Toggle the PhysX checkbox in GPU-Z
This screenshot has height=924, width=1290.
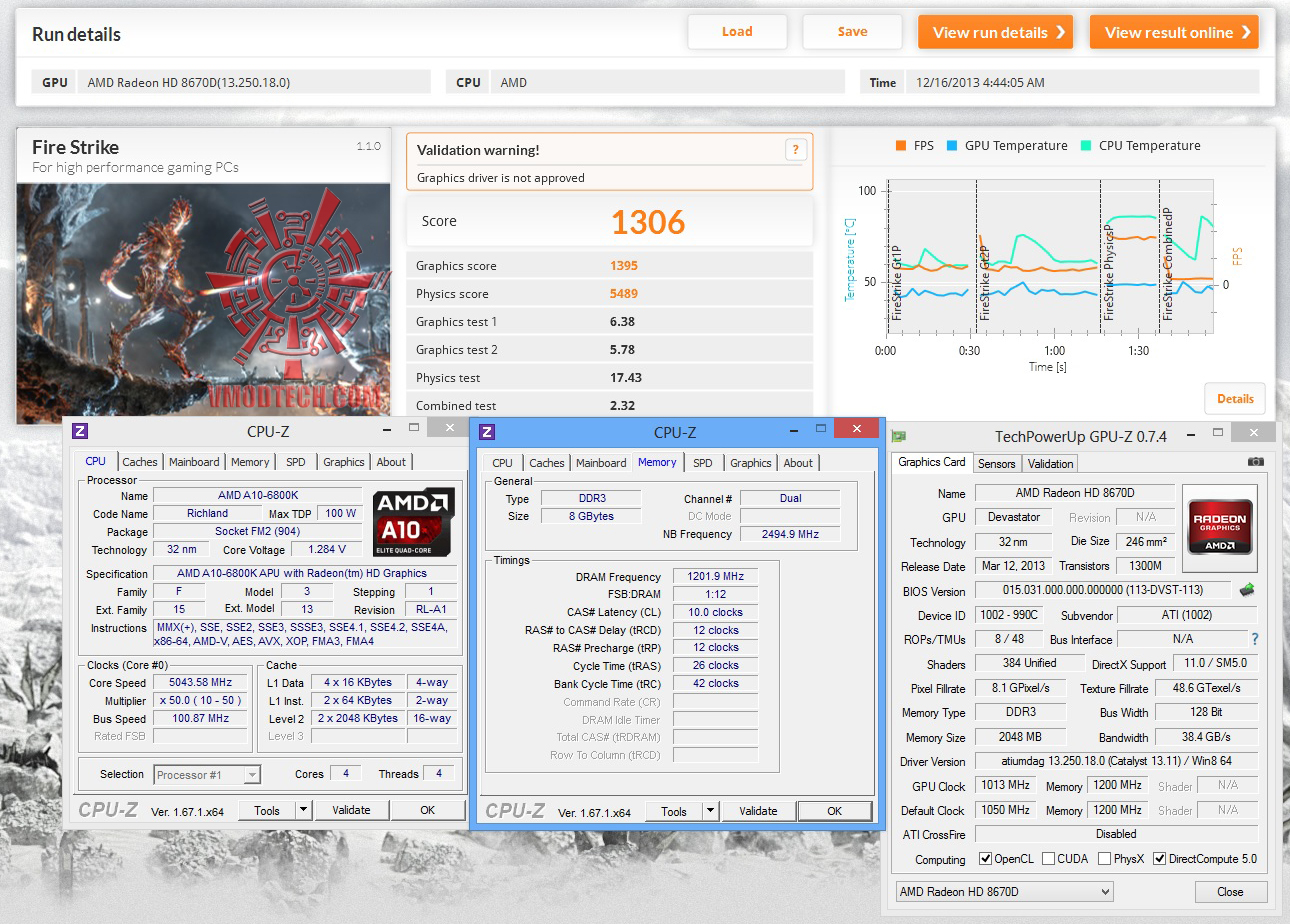click(1104, 859)
